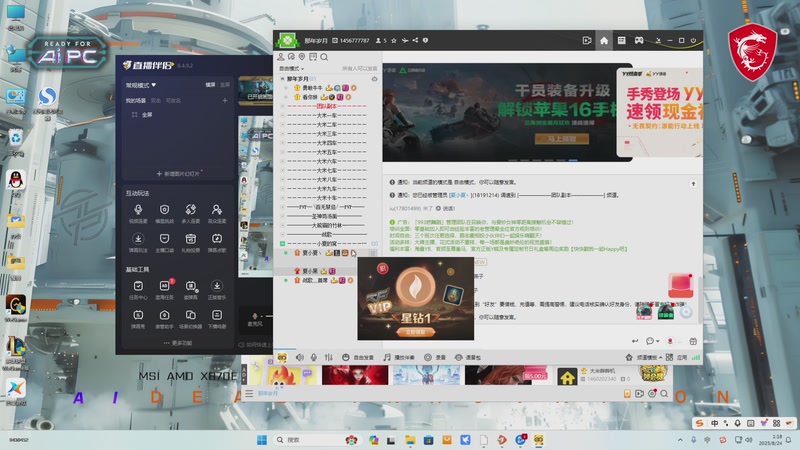Viewport: 800px width, 450px height.
Task: Open the channel info icon in YY header
Action: 426,40
